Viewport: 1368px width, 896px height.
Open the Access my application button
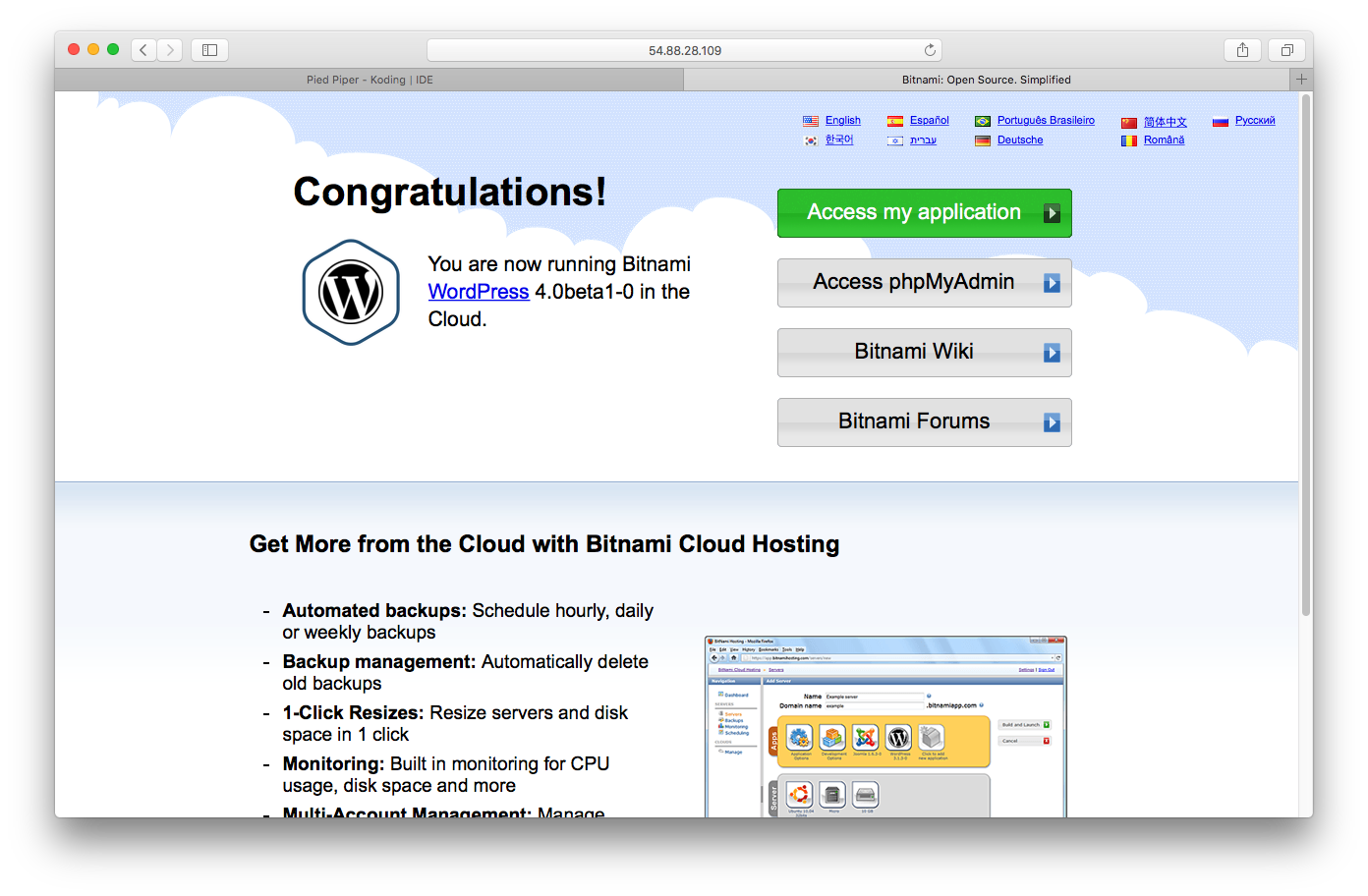[925, 213]
